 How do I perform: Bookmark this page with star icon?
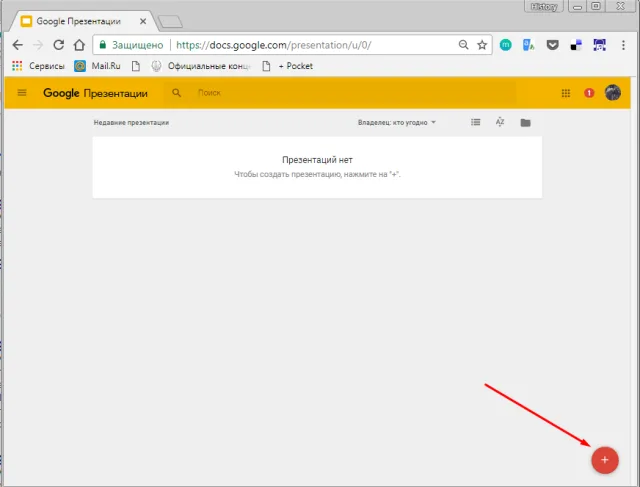482,45
